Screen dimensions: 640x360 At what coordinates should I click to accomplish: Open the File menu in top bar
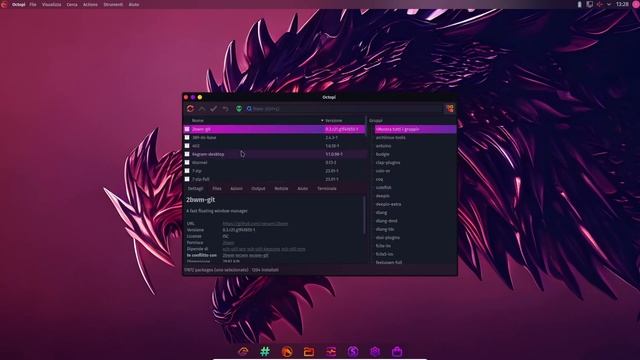point(33,4)
